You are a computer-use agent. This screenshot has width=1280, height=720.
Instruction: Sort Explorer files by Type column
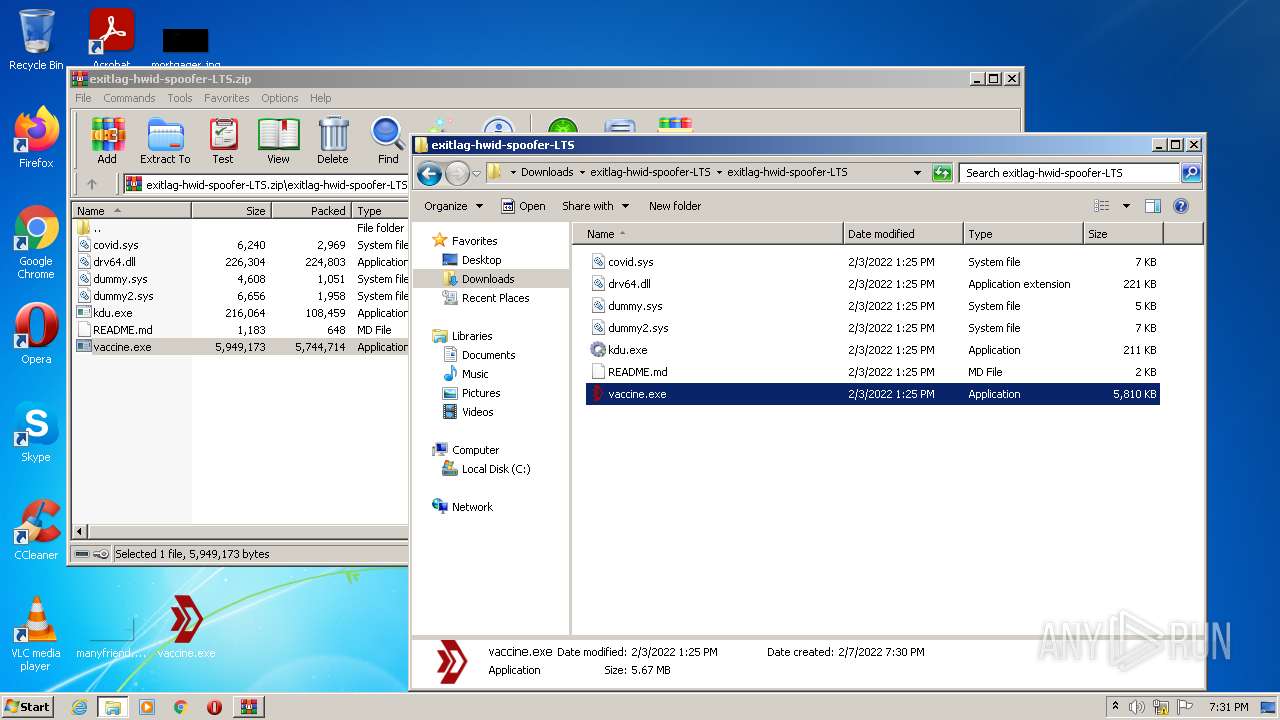point(1023,234)
